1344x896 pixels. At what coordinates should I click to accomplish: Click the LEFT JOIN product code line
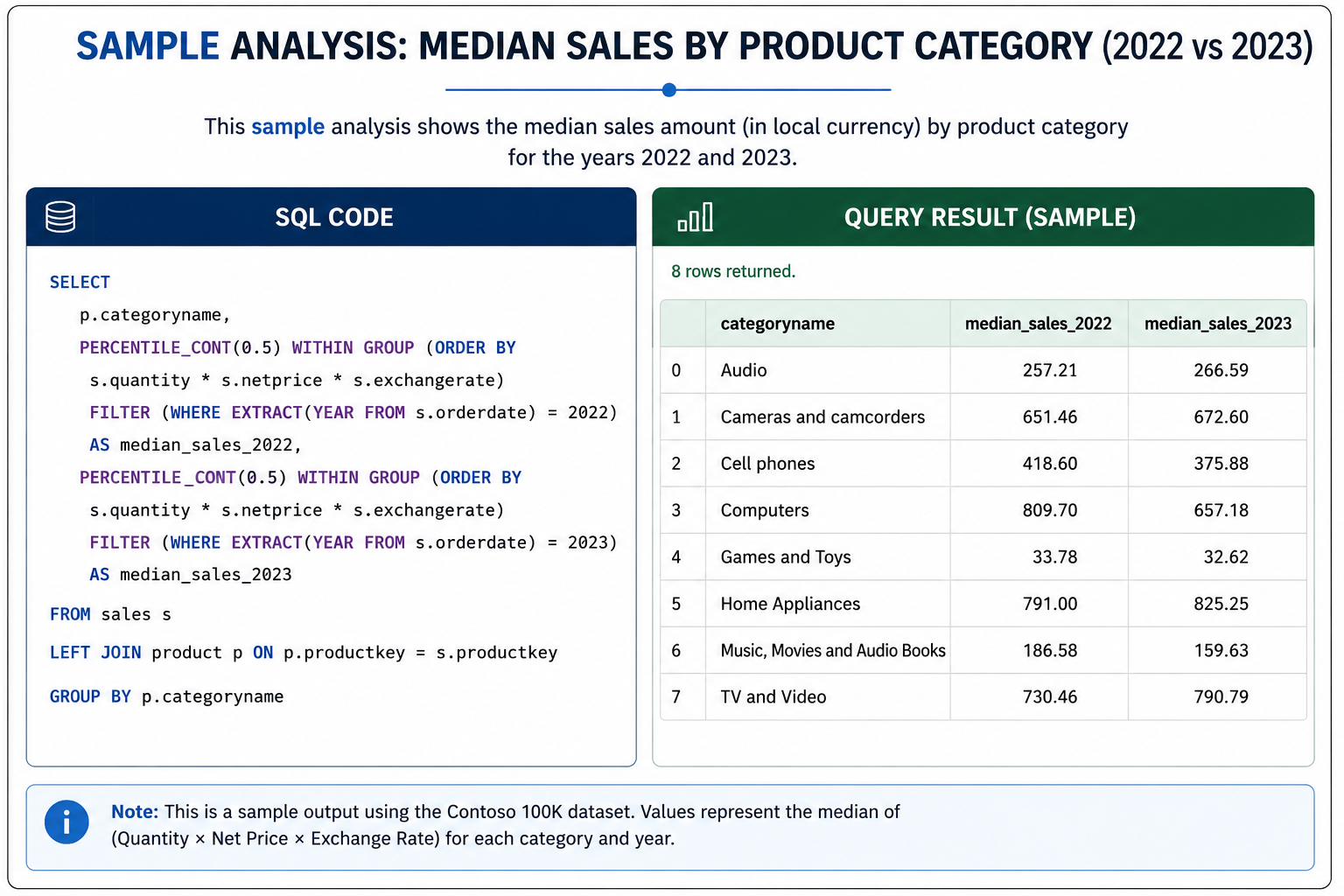click(304, 653)
